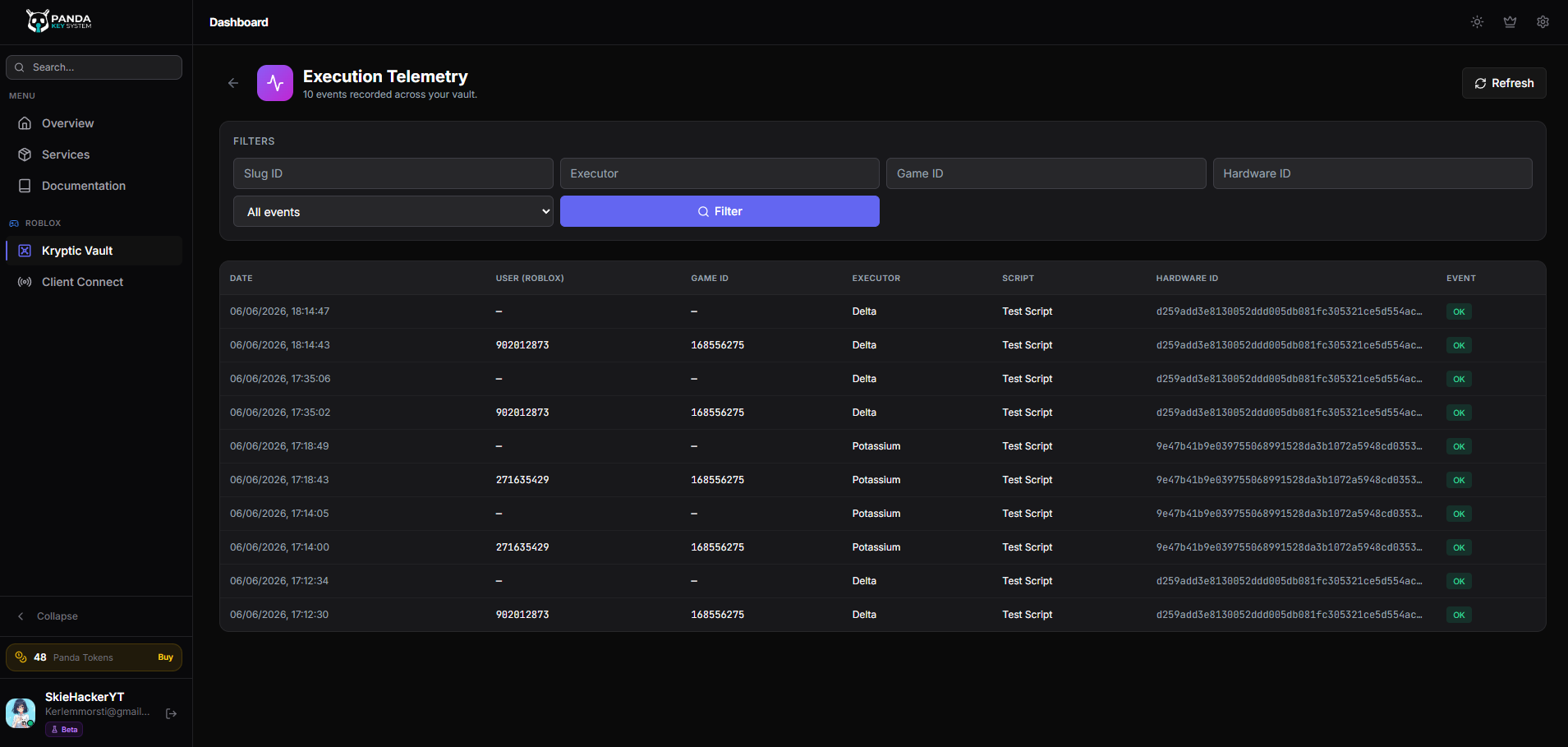
Task: Click Buy for Panda Tokens
Action: pyautogui.click(x=165, y=657)
